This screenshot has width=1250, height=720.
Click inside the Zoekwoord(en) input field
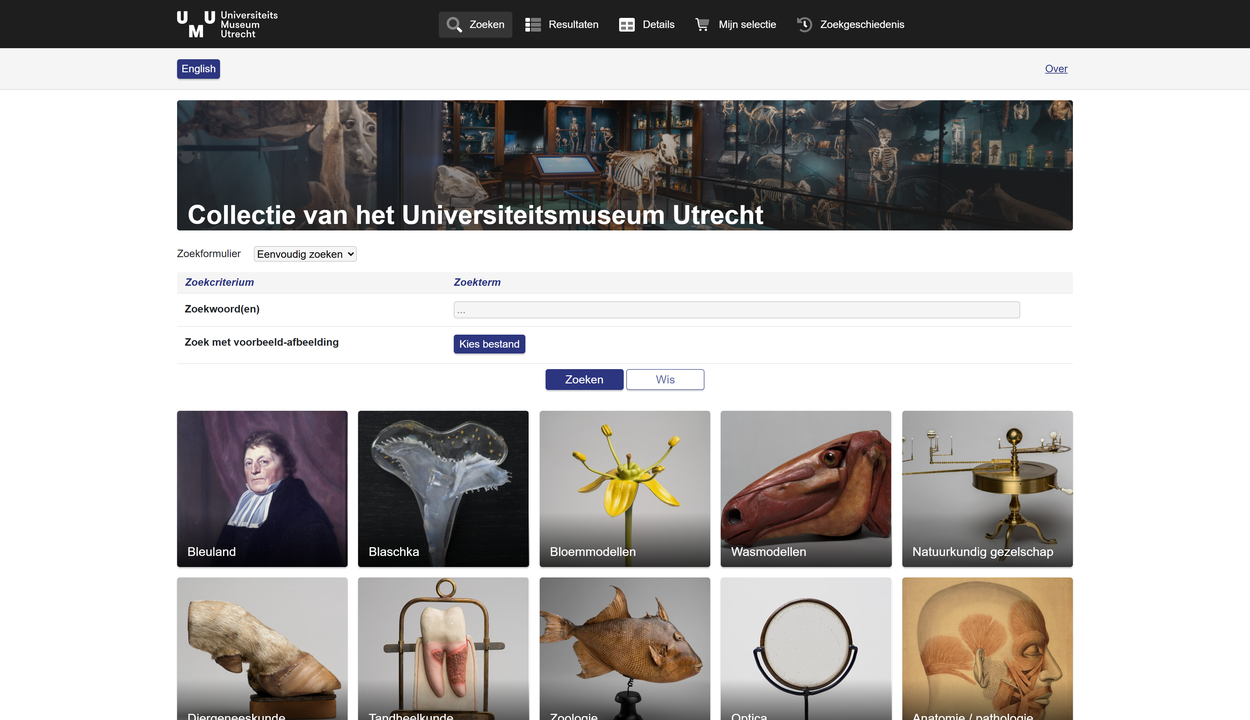click(x=736, y=309)
